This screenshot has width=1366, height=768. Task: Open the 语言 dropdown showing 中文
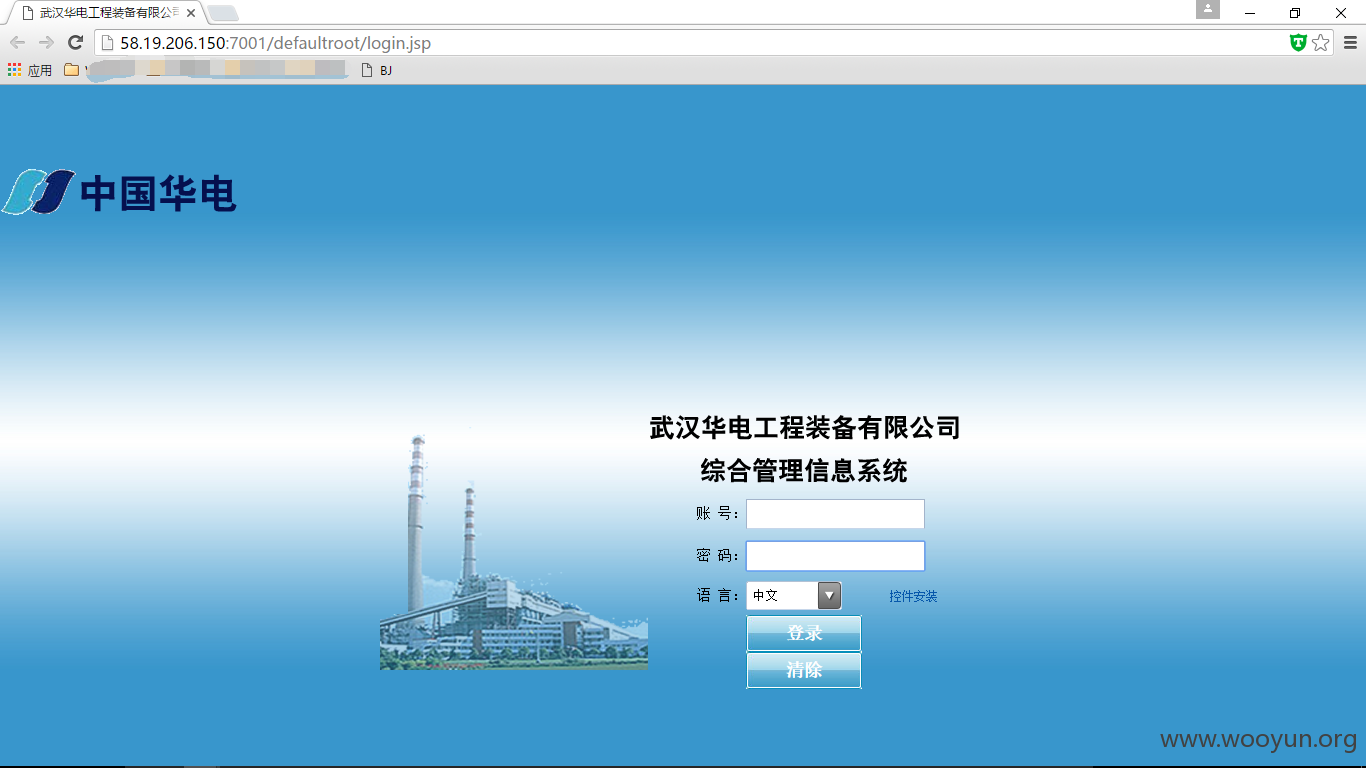794,595
